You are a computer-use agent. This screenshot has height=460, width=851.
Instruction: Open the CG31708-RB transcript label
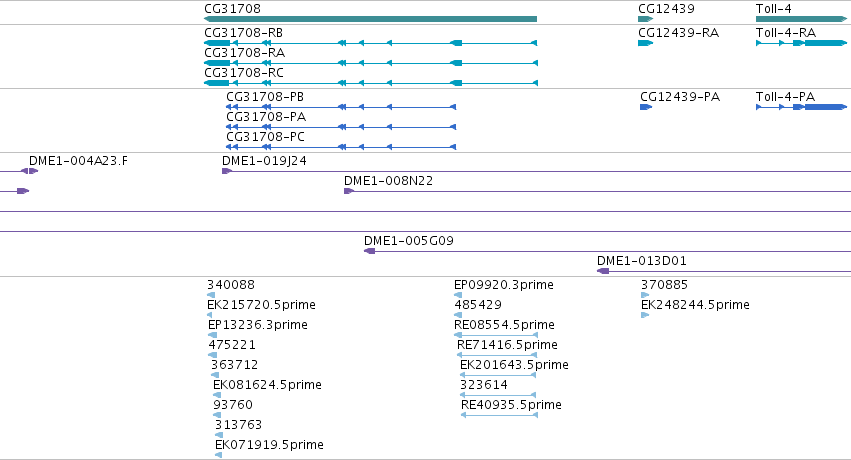click(x=243, y=33)
